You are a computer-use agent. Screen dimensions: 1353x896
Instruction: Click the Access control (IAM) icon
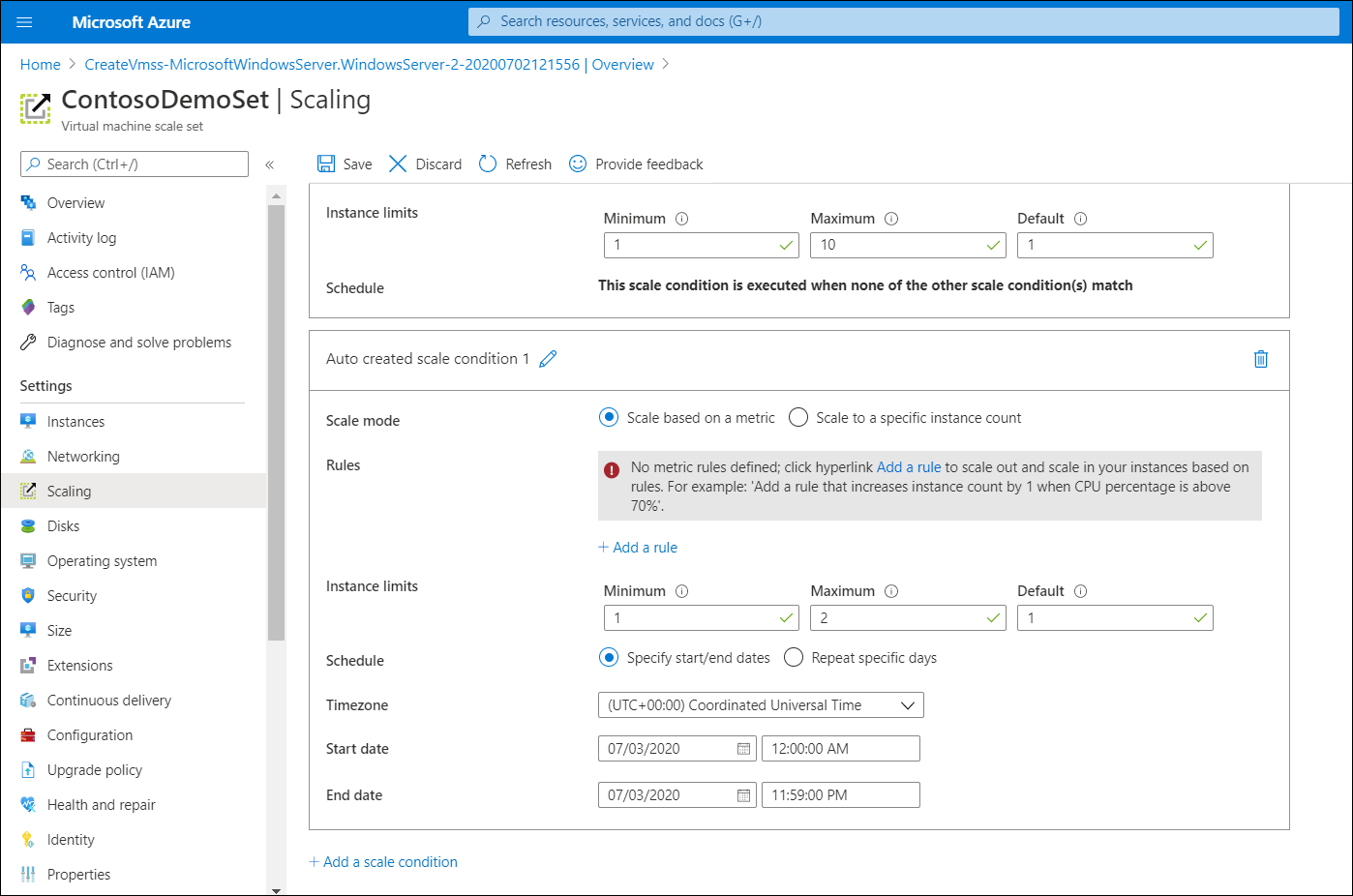(28, 272)
